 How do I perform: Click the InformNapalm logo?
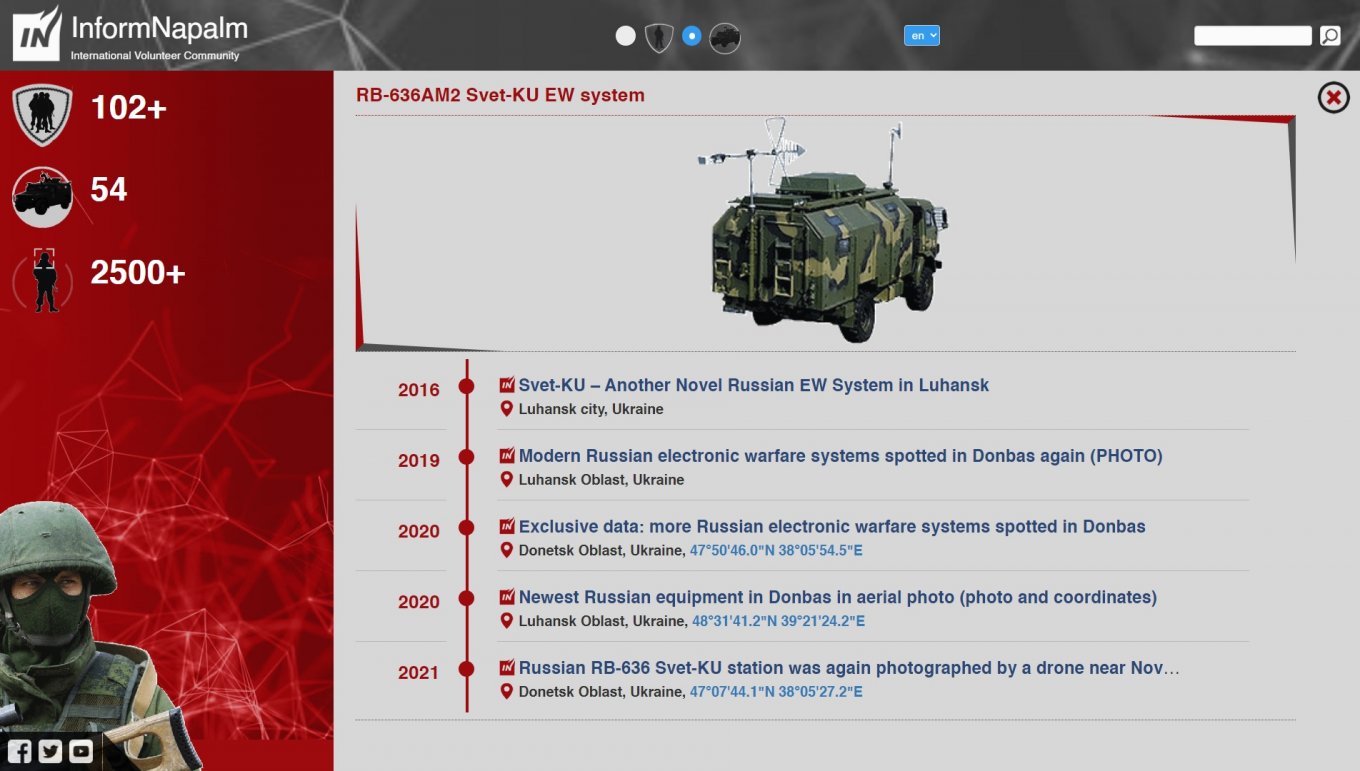130,35
